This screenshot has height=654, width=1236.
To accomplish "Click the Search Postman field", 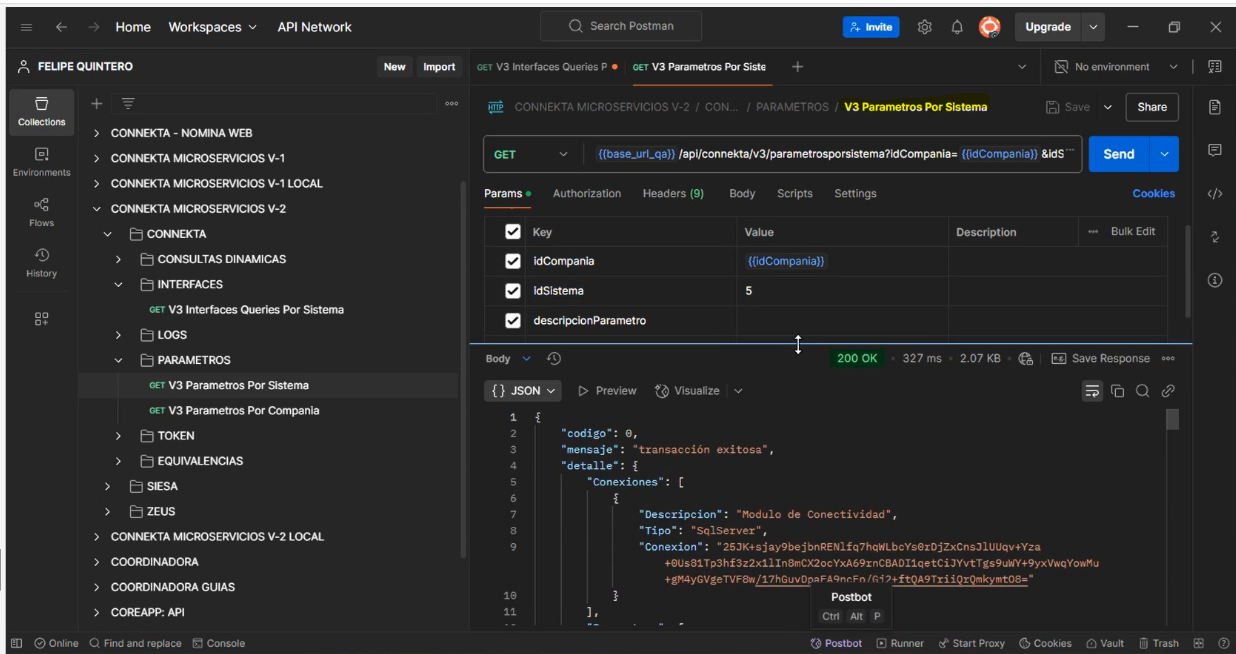I will coord(621,27).
